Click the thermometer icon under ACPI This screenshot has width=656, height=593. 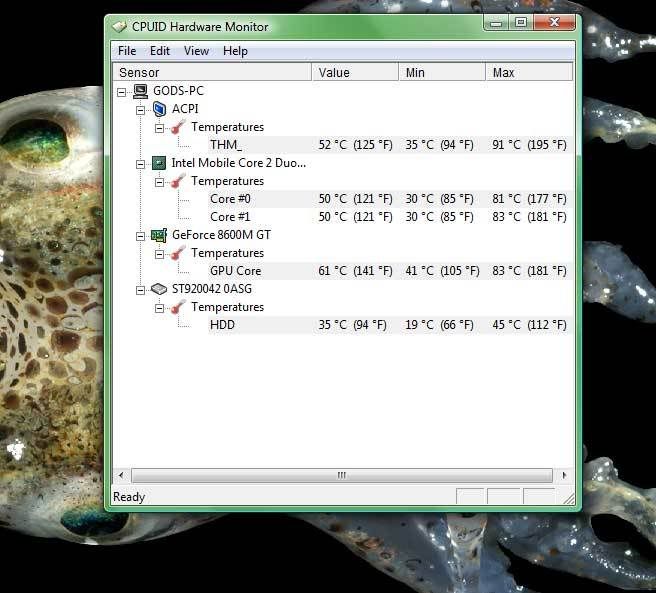tap(178, 127)
